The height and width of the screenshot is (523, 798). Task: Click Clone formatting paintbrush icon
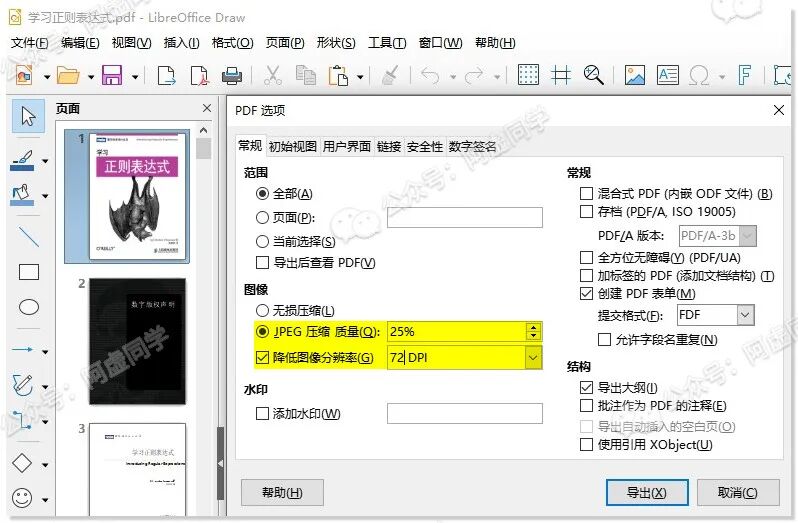391,76
